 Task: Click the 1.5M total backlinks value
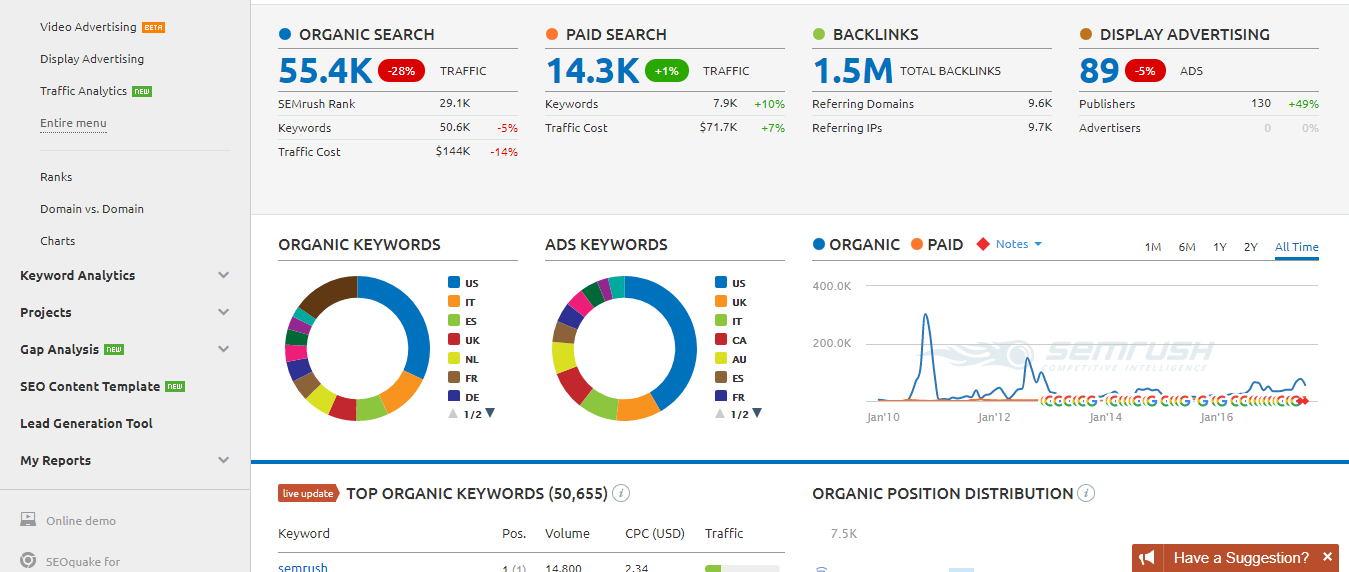853,71
